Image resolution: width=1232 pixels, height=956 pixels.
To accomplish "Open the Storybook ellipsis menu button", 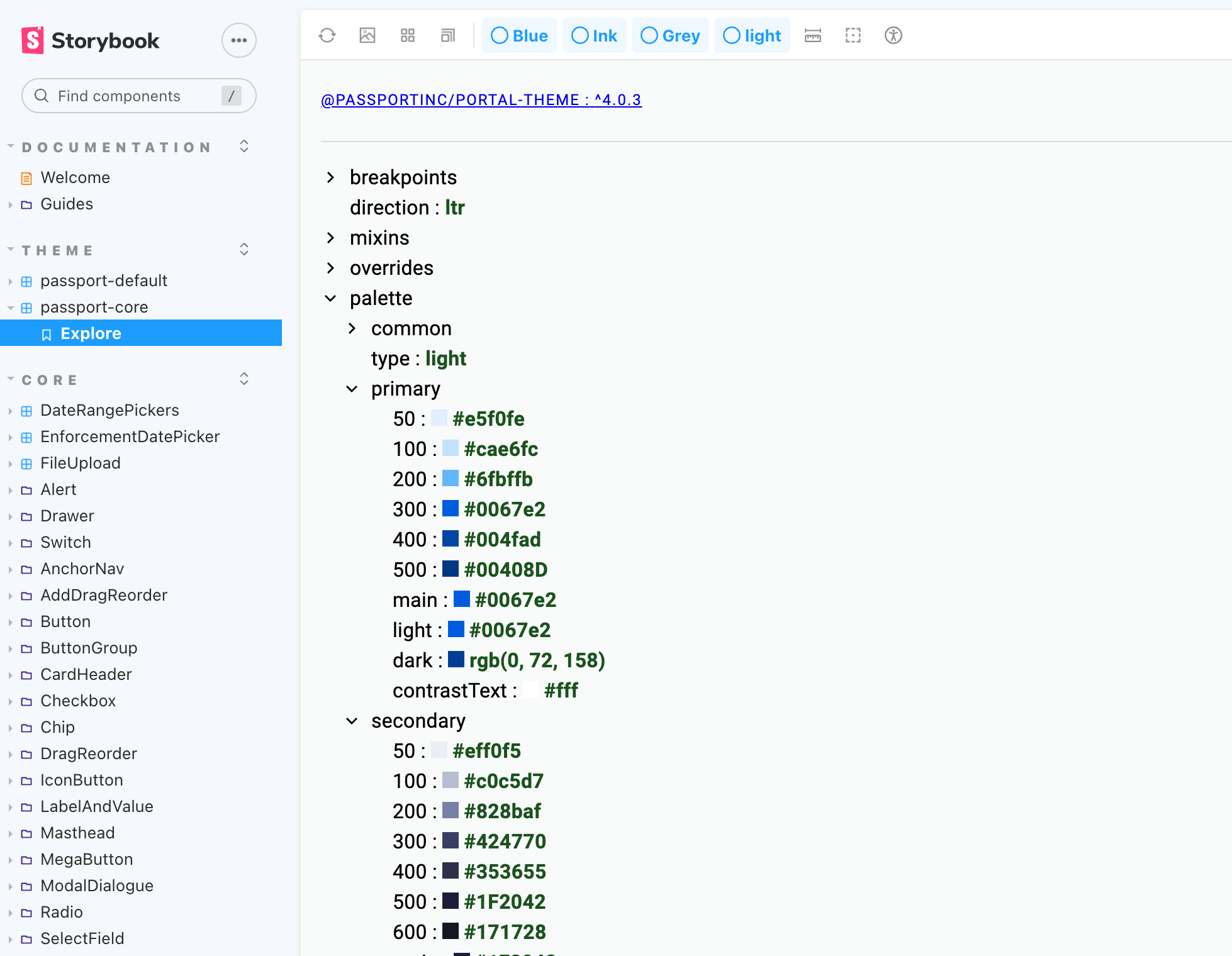I will (x=238, y=40).
